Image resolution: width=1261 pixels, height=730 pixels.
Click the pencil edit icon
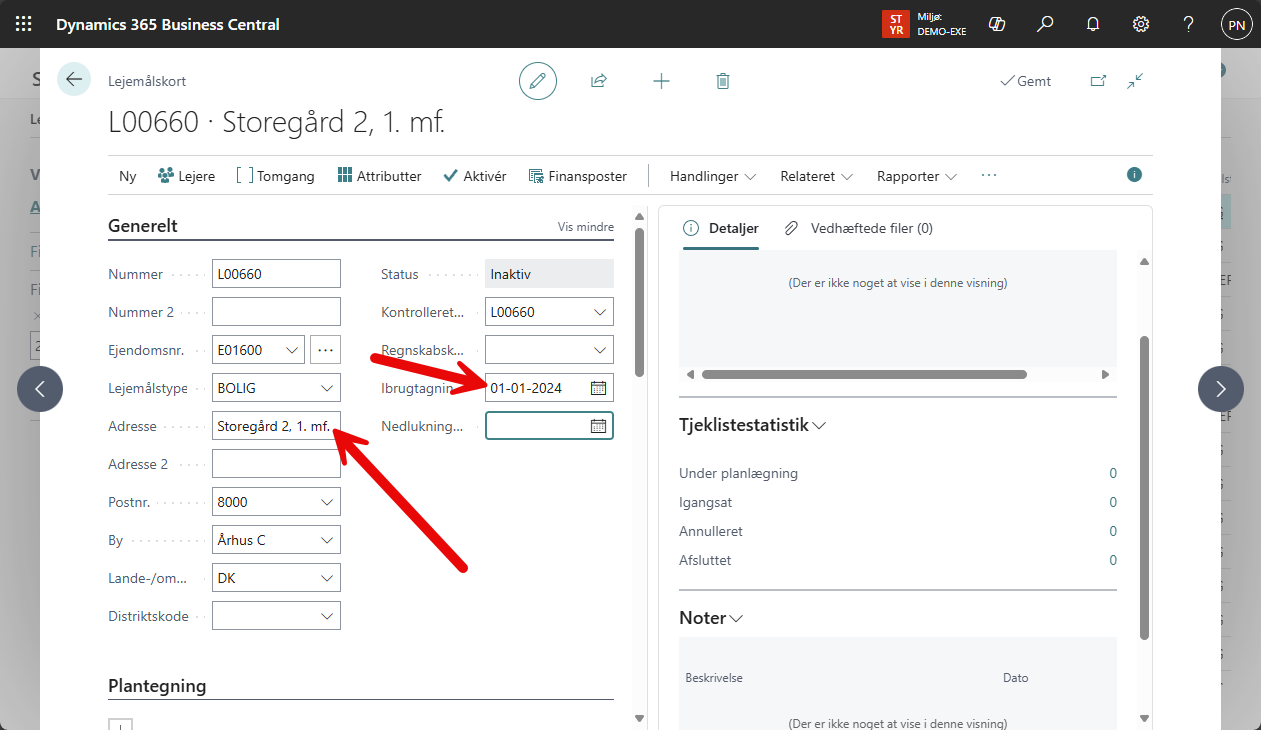(x=538, y=81)
